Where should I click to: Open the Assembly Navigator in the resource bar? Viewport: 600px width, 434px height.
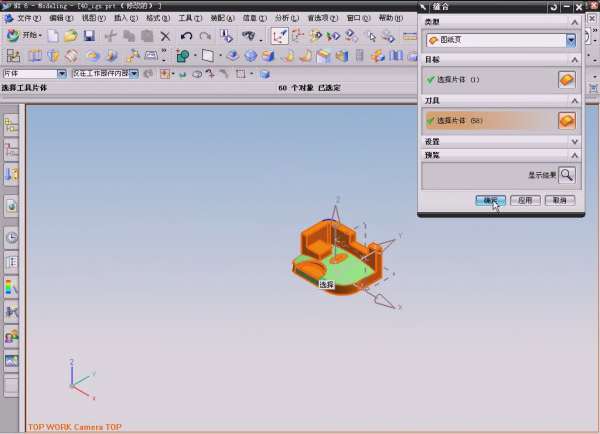11,125
